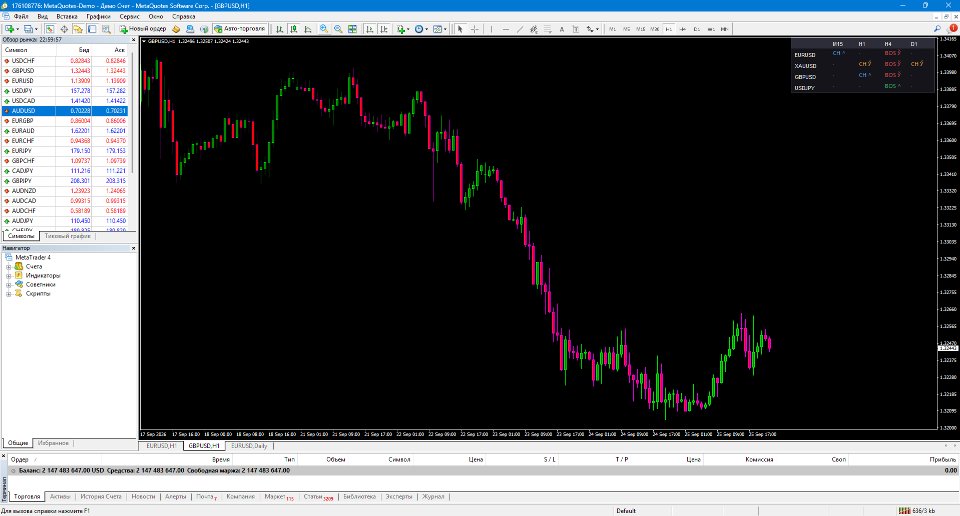Click the Новый ордер button
Image resolution: width=960 pixels, height=516 pixels.
tap(143, 29)
